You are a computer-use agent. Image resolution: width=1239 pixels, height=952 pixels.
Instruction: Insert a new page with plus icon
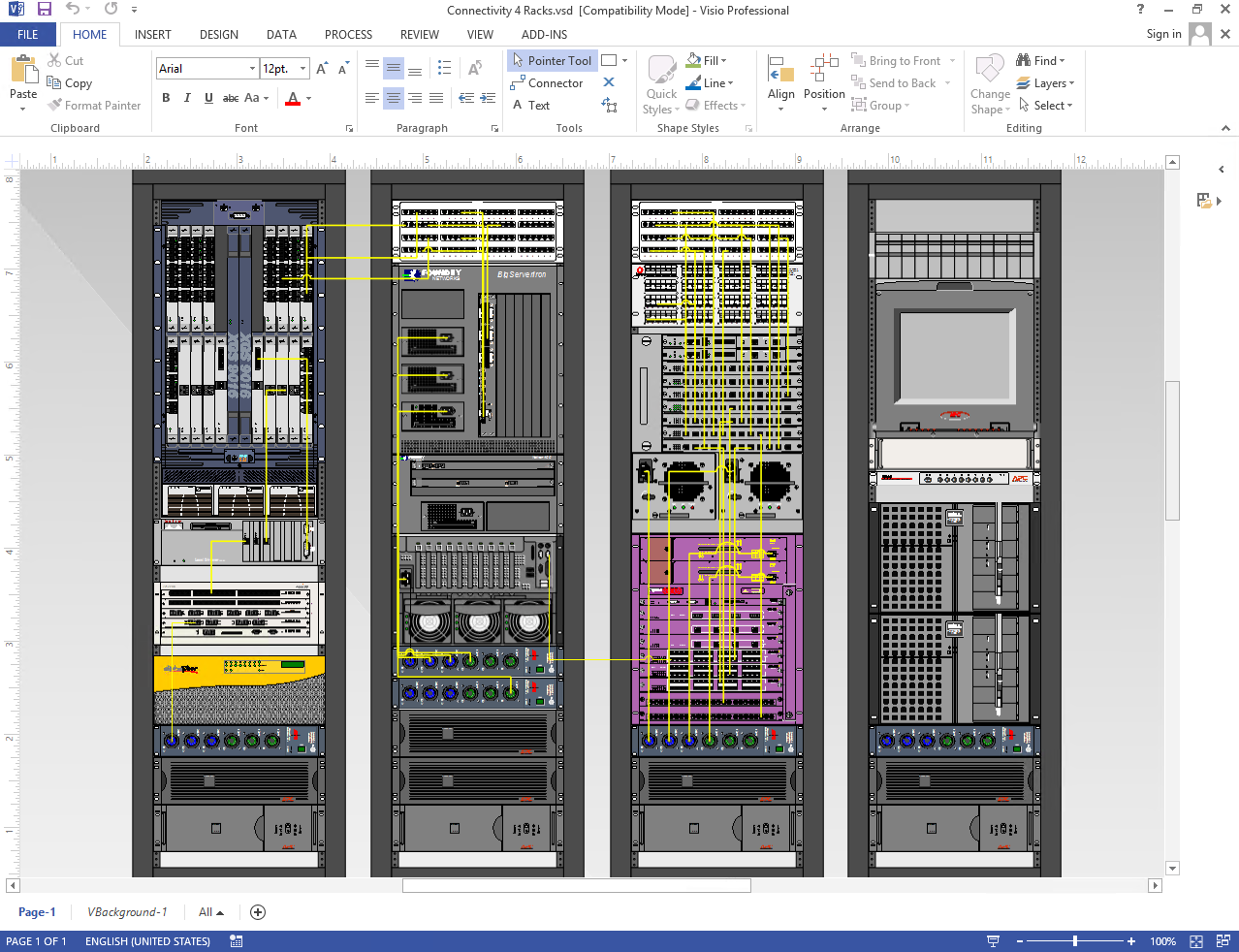(x=258, y=912)
